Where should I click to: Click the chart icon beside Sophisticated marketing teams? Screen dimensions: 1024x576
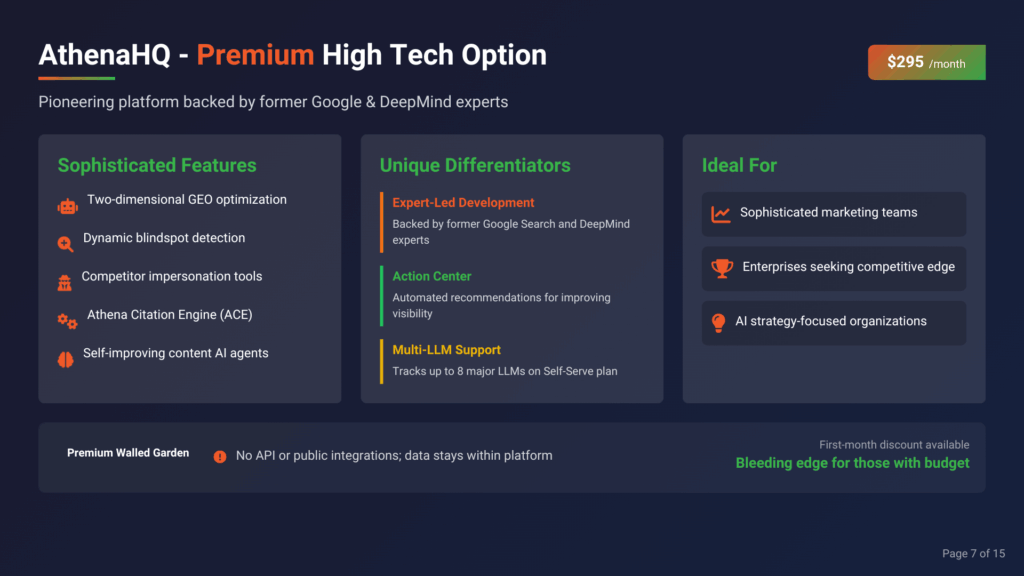pos(720,214)
